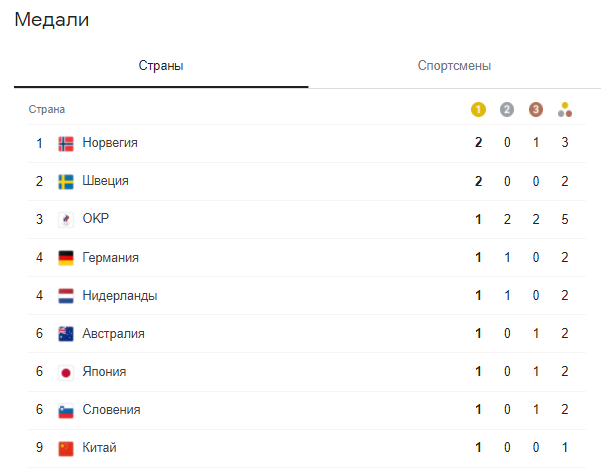The image size is (607, 468).
Task: Click the Japan flag icon
Action: tap(66, 371)
